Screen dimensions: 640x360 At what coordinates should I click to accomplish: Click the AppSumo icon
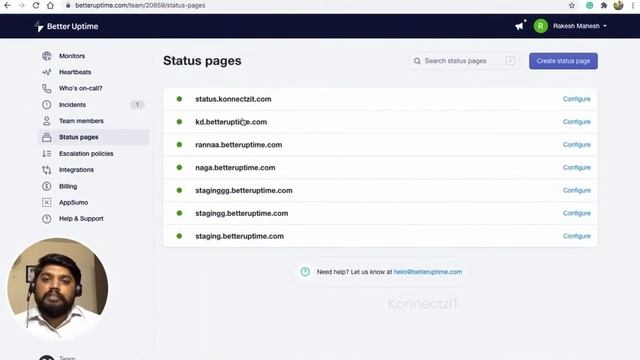47,202
